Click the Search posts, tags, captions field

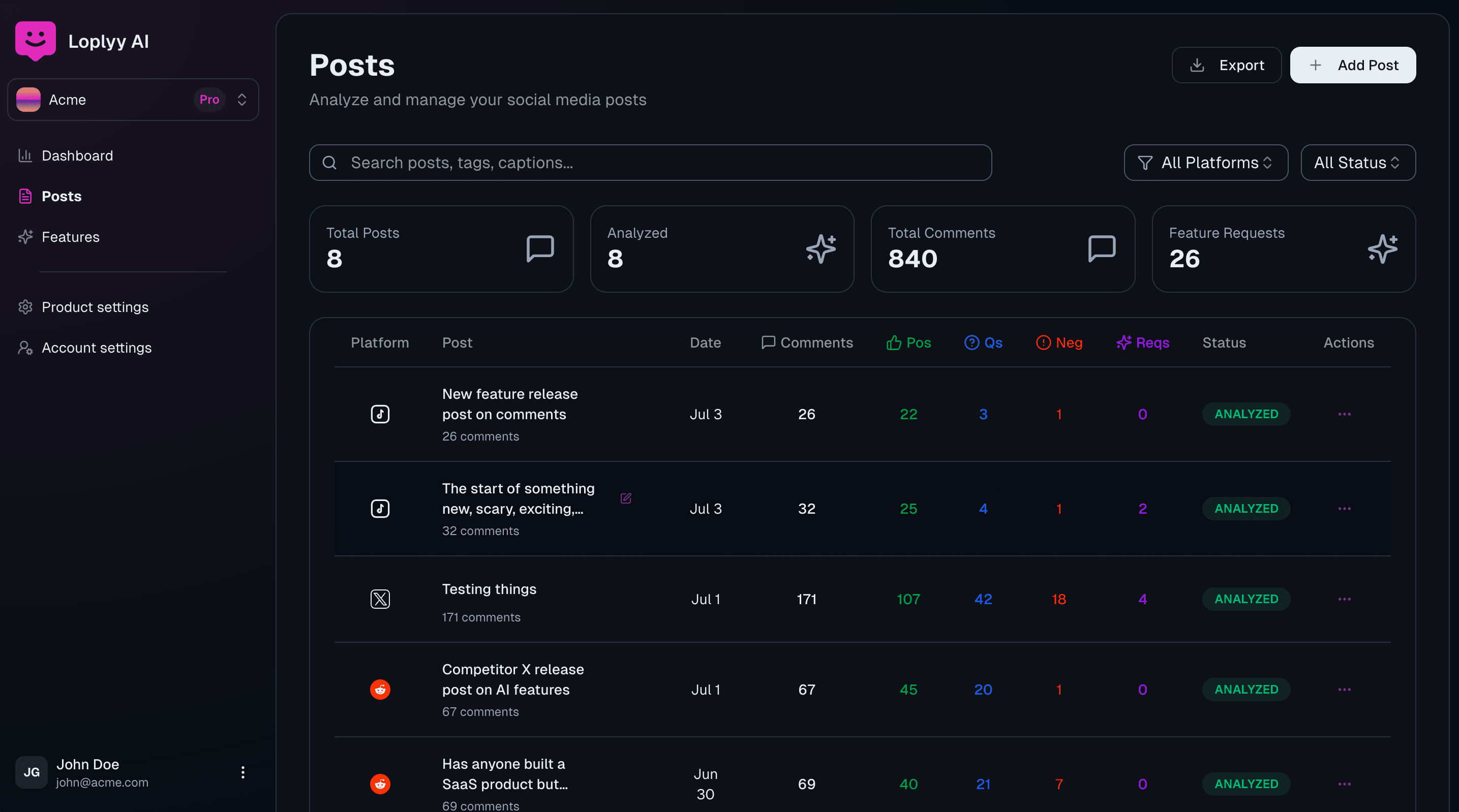(x=650, y=163)
